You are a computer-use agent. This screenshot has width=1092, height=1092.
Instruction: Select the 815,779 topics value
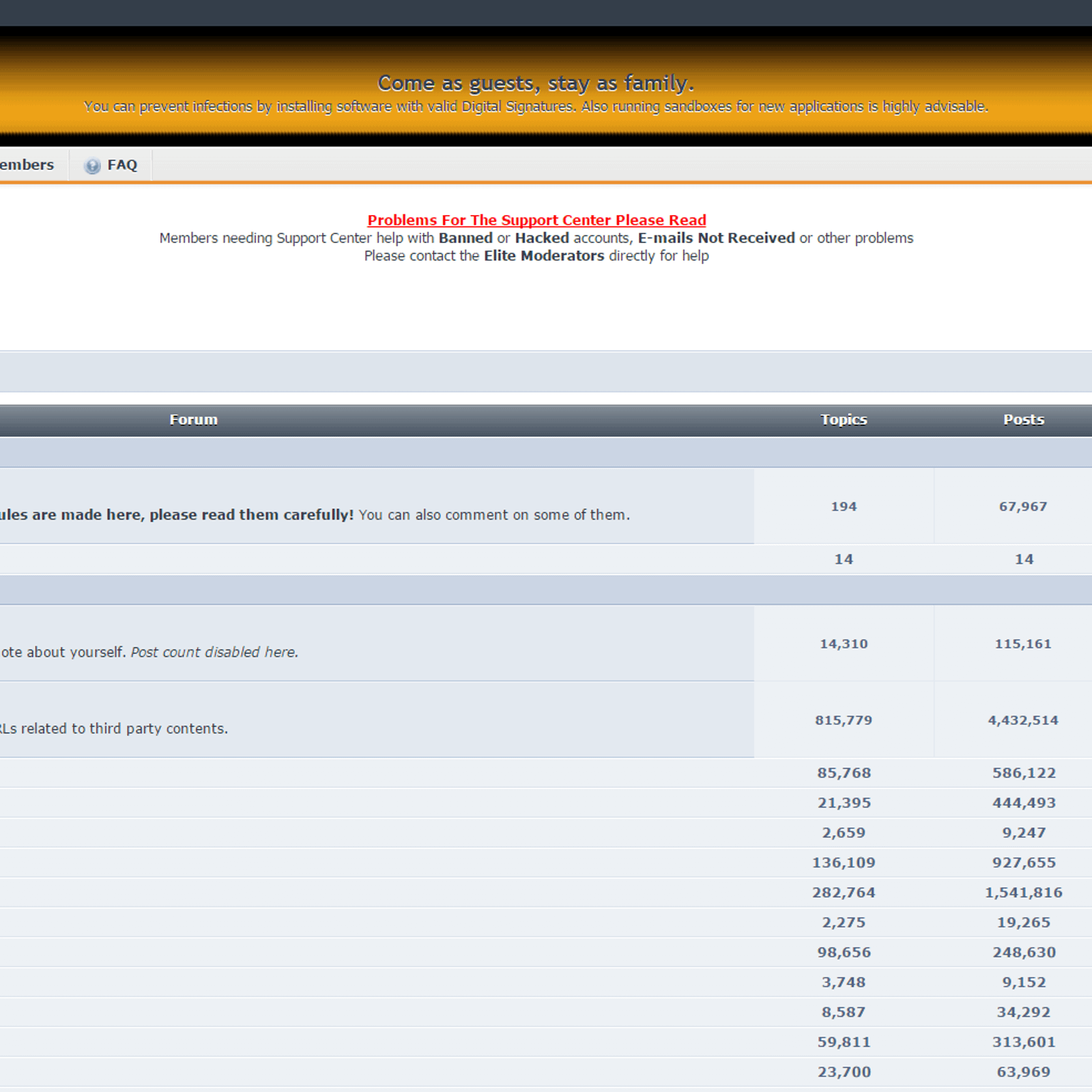pyautogui.click(x=844, y=720)
